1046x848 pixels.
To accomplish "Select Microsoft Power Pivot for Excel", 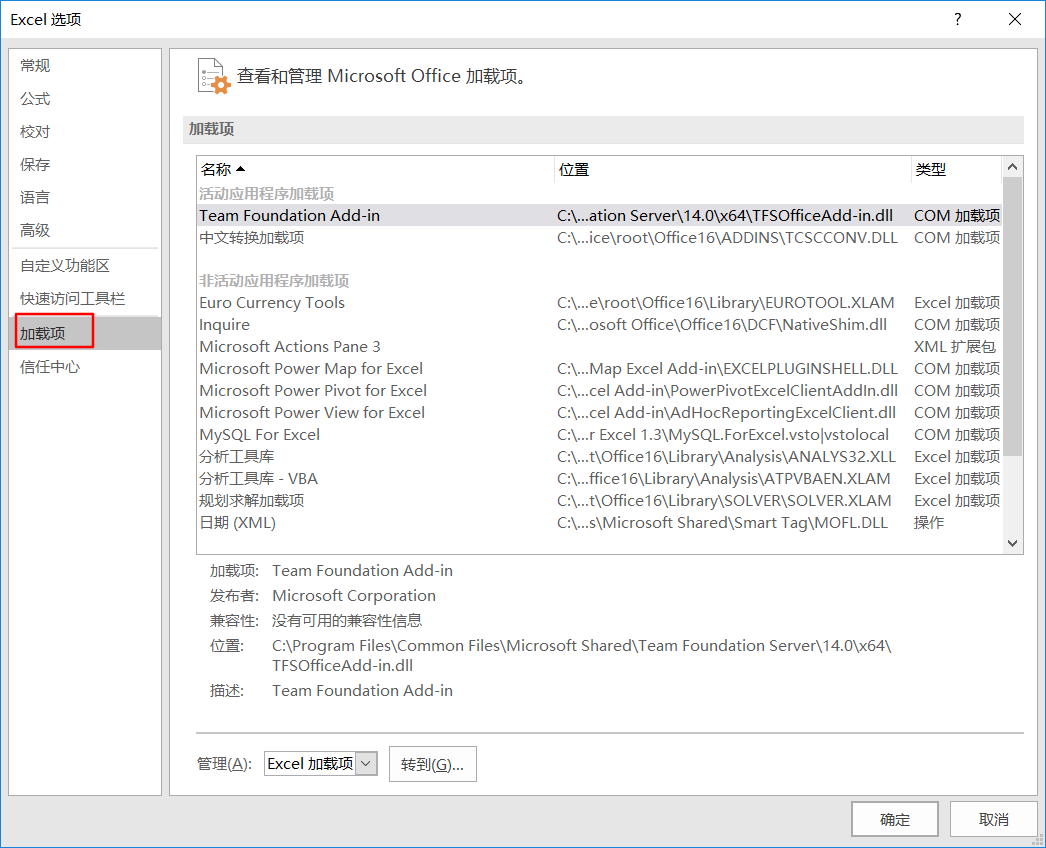I will (600, 390).
